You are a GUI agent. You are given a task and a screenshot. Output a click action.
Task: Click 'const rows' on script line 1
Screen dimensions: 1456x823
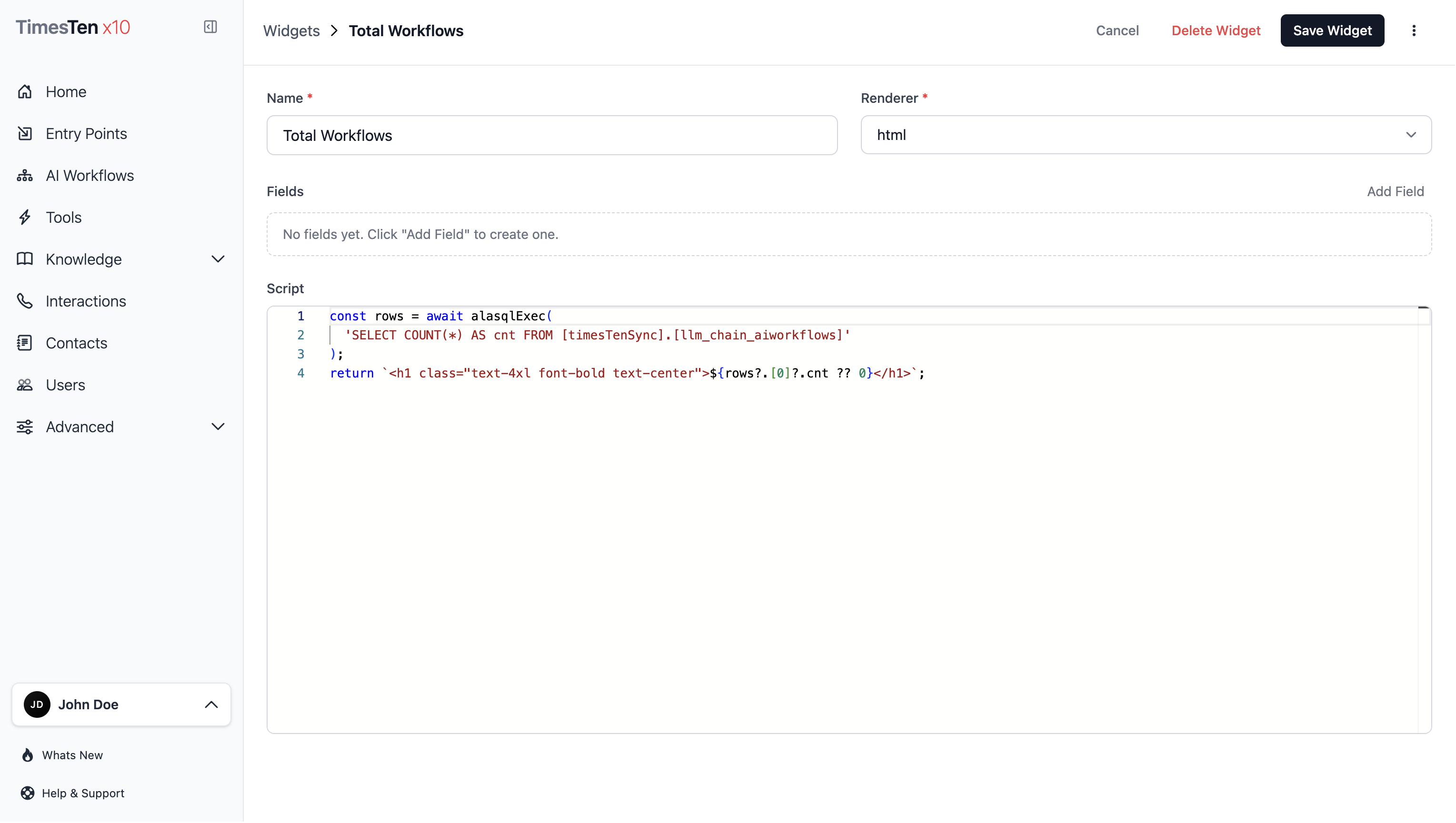[x=367, y=316]
